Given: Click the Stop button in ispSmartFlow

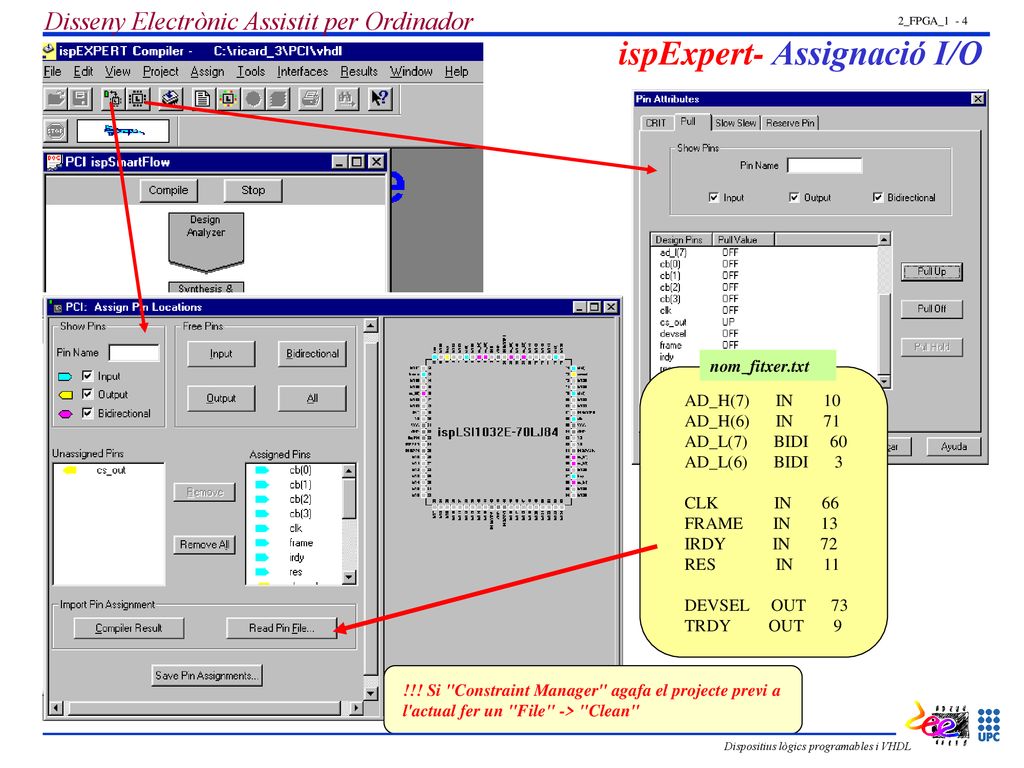Looking at the screenshot, I should 253,190.
